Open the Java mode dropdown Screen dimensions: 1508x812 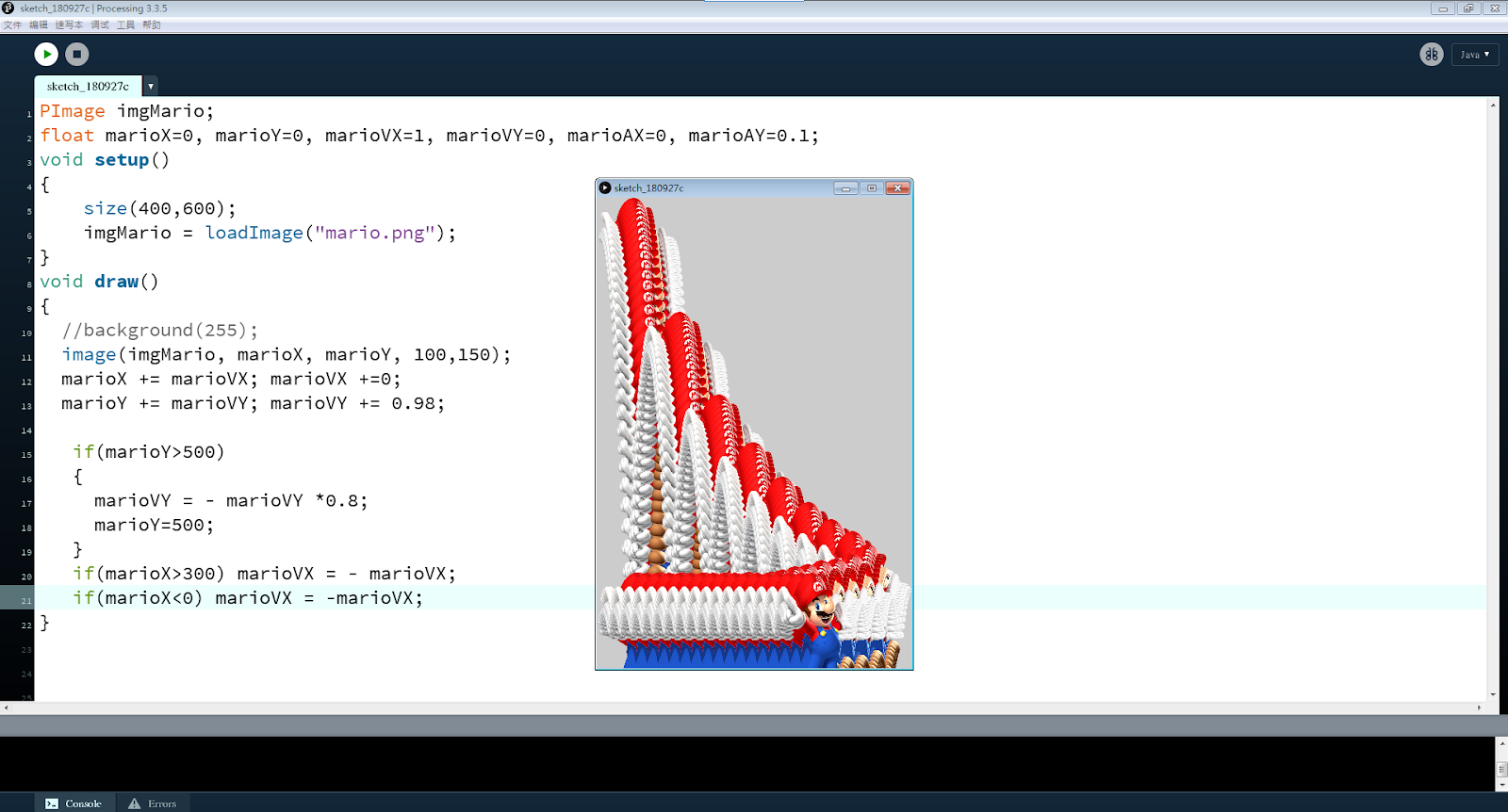(1475, 55)
